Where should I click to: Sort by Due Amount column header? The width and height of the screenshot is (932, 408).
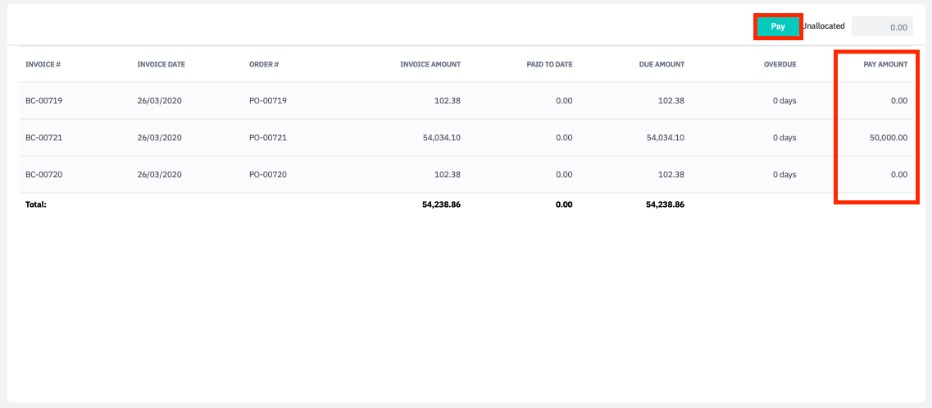point(661,64)
